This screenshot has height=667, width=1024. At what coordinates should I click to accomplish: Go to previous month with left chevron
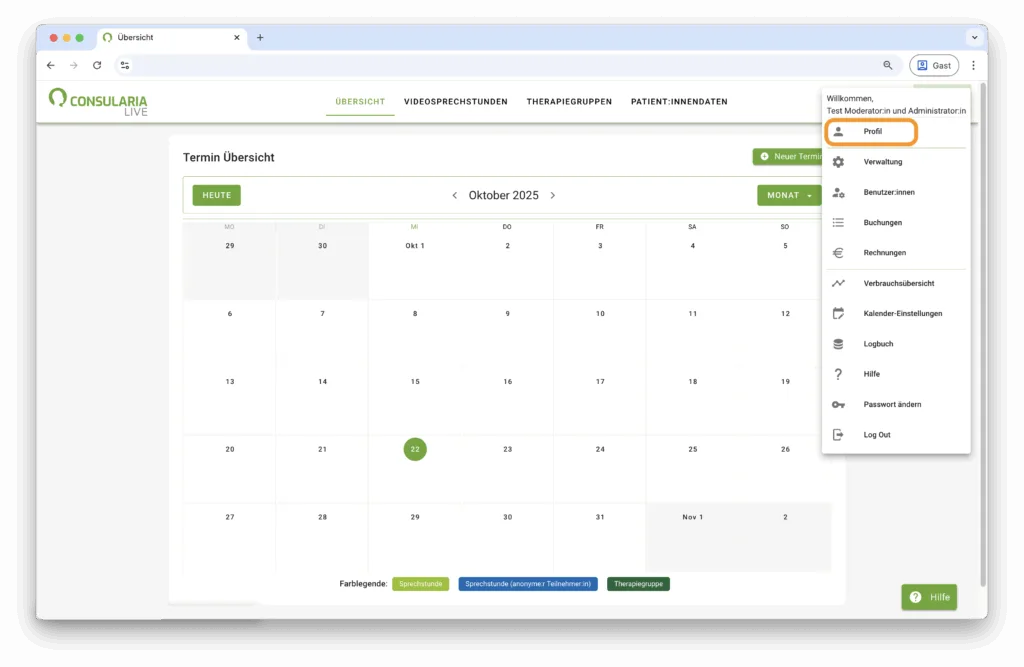coord(455,196)
